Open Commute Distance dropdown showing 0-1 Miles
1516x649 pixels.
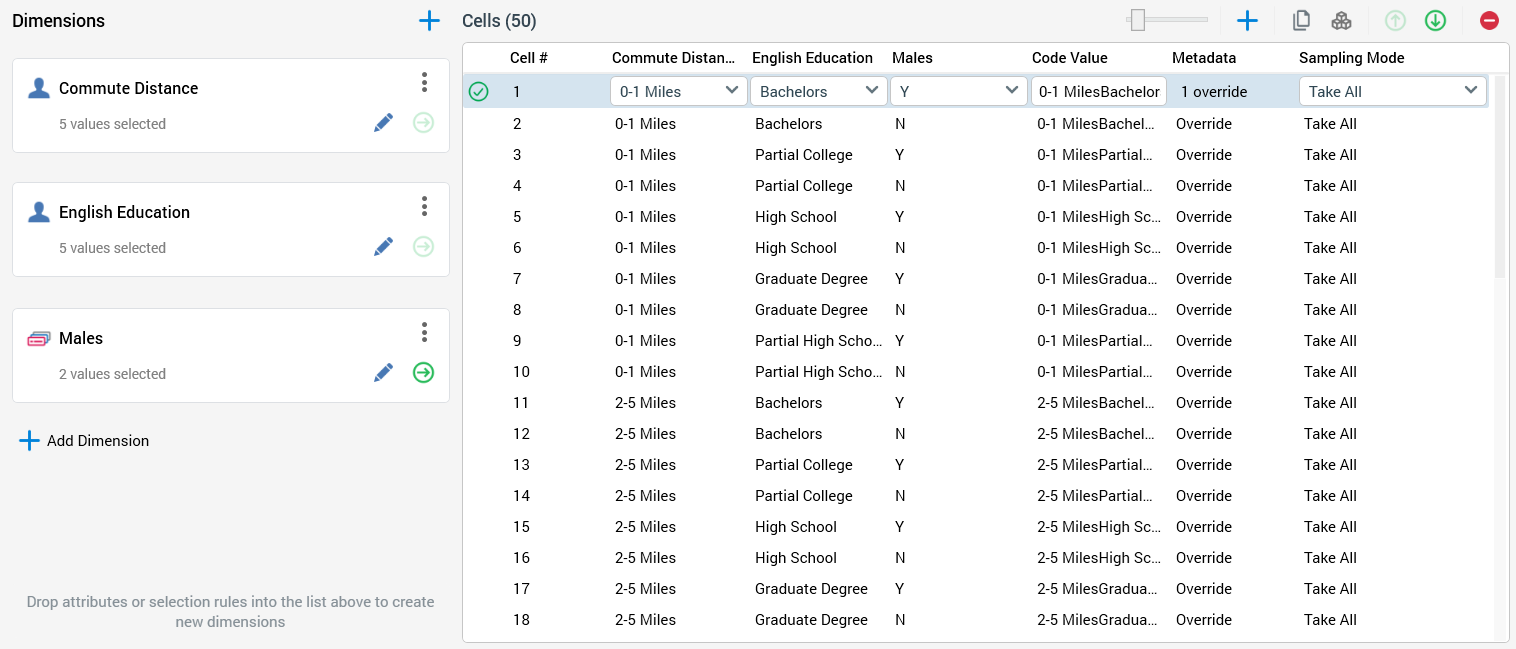678,92
